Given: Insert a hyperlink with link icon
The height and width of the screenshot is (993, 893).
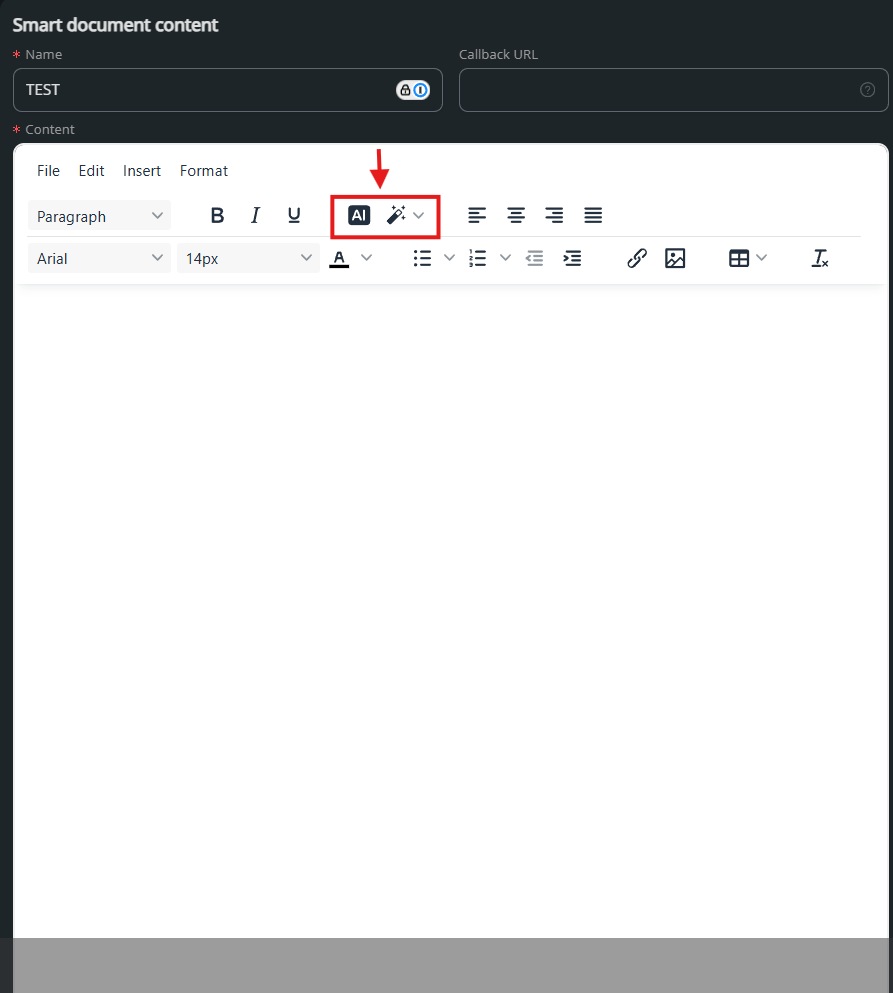Looking at the screenshot, I should [x=637, y=258].
